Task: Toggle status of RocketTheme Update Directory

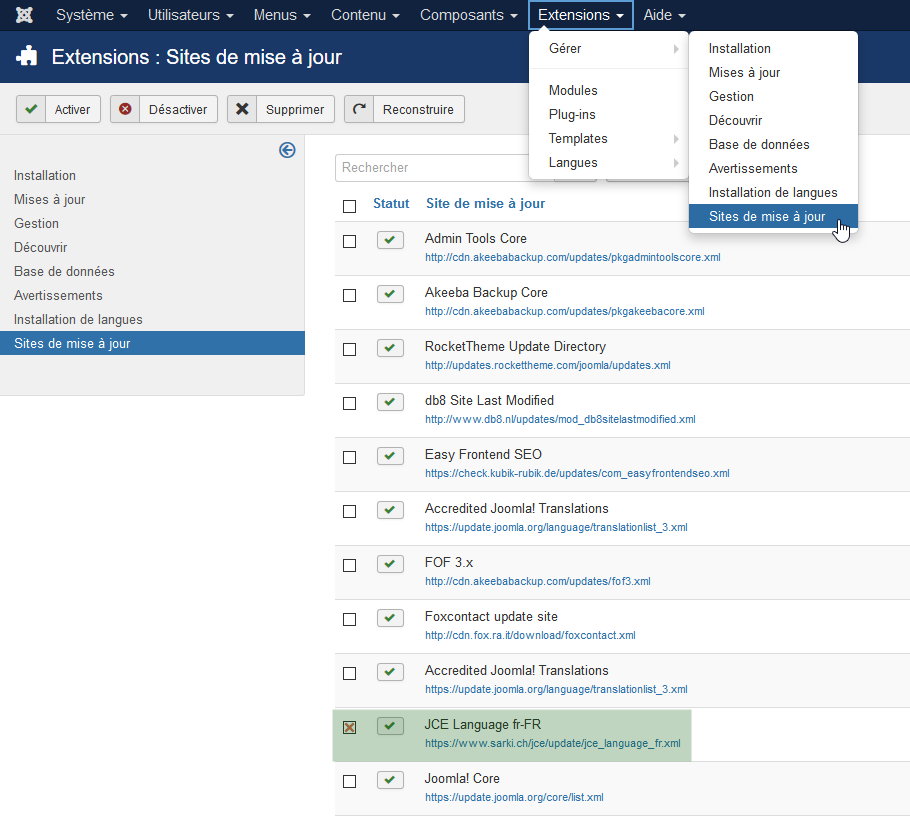Action: 390,348
